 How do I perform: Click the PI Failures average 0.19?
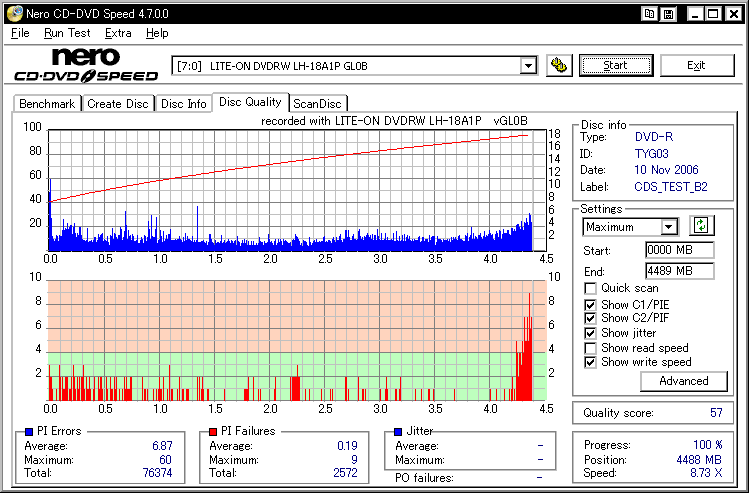(x=347, y=446)
